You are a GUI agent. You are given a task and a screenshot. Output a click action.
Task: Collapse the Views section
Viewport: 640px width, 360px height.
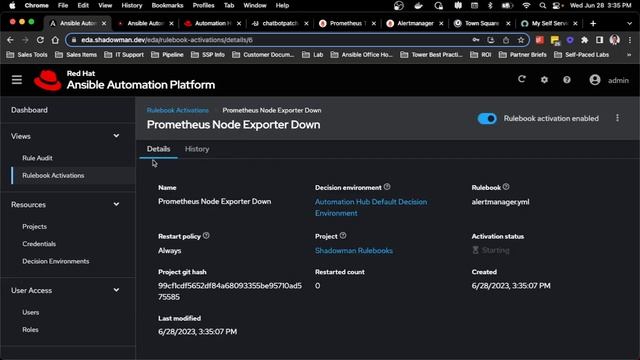pos(116,136)
